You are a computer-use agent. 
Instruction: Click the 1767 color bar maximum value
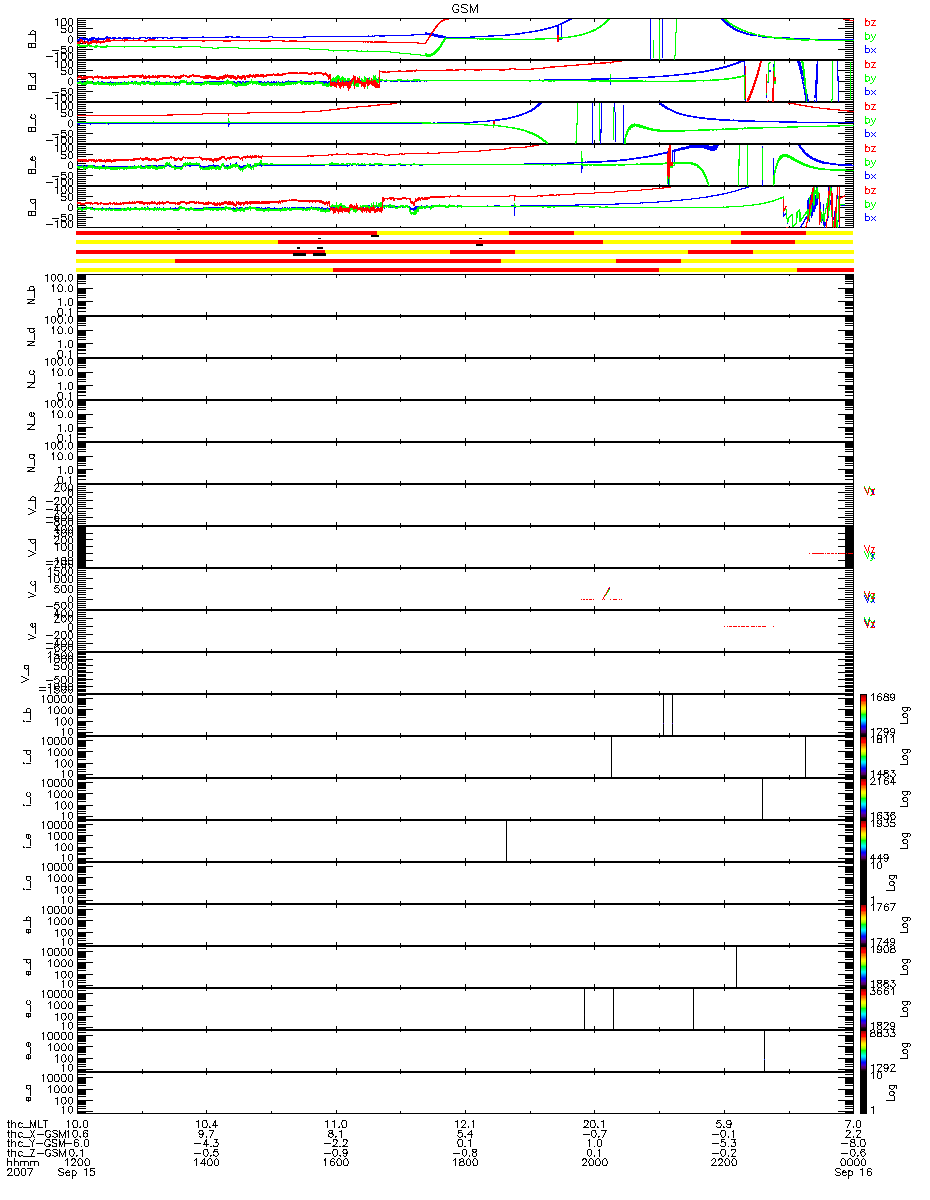tap(882, 907)
